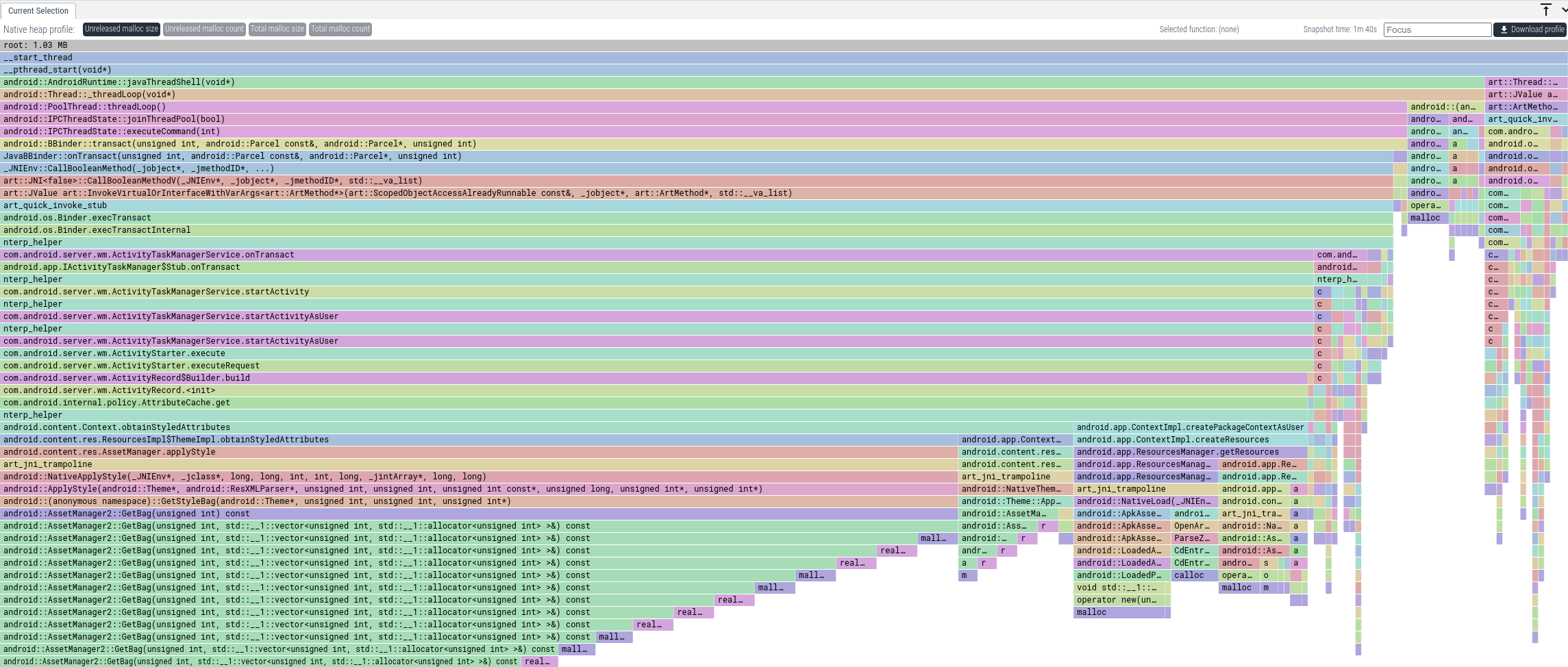Image resolution: width=1568 pixels, height=667 pixels.
Task: Enable Total malloc count display
Action: click(340, 29)
